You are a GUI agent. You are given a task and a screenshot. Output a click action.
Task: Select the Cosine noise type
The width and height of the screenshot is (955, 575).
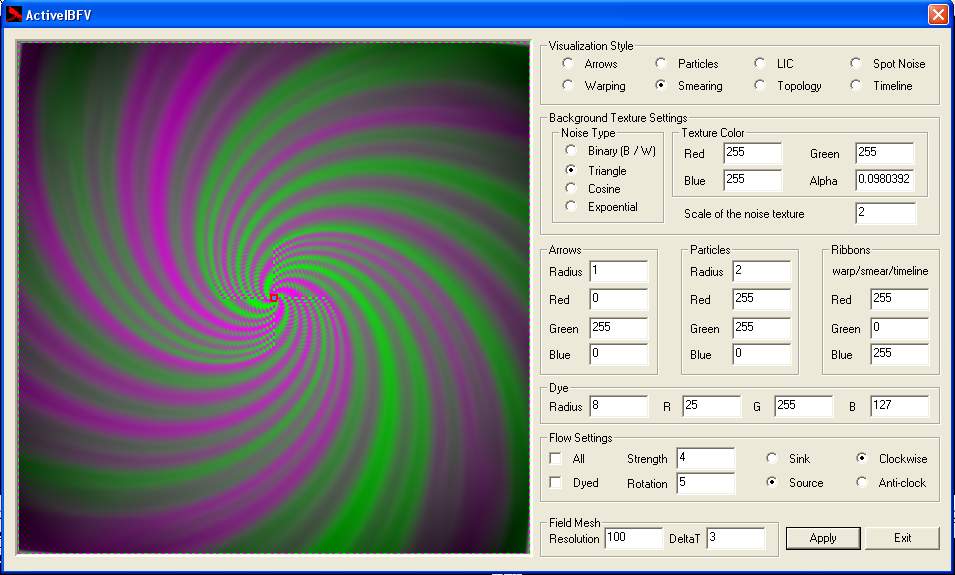click(x=571, y=189)
